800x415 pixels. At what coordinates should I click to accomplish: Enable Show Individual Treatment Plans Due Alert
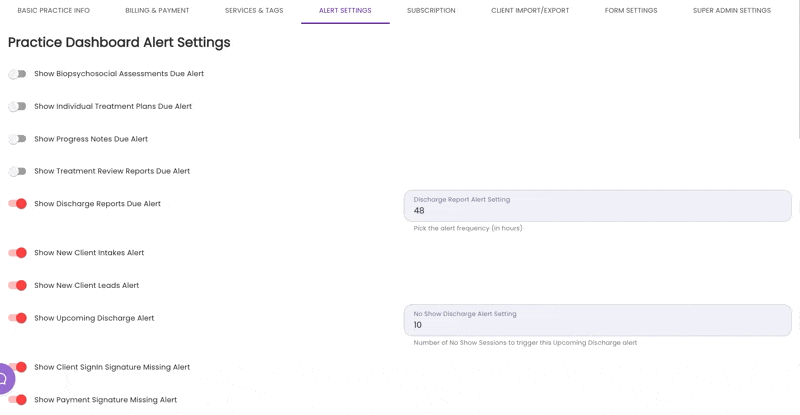click(x=17, y=107)
